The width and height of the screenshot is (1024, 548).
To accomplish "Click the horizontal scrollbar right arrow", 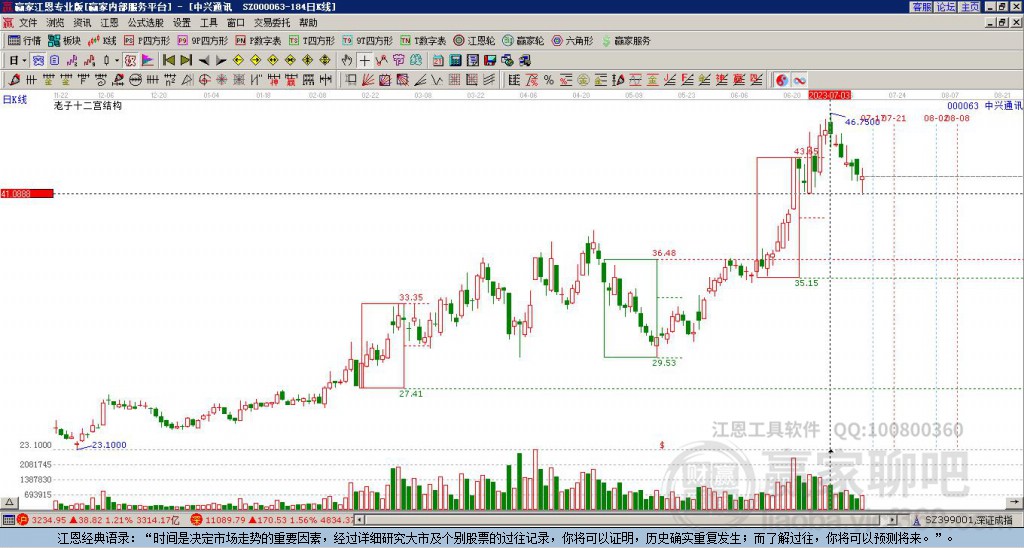I will click(893, 520).
